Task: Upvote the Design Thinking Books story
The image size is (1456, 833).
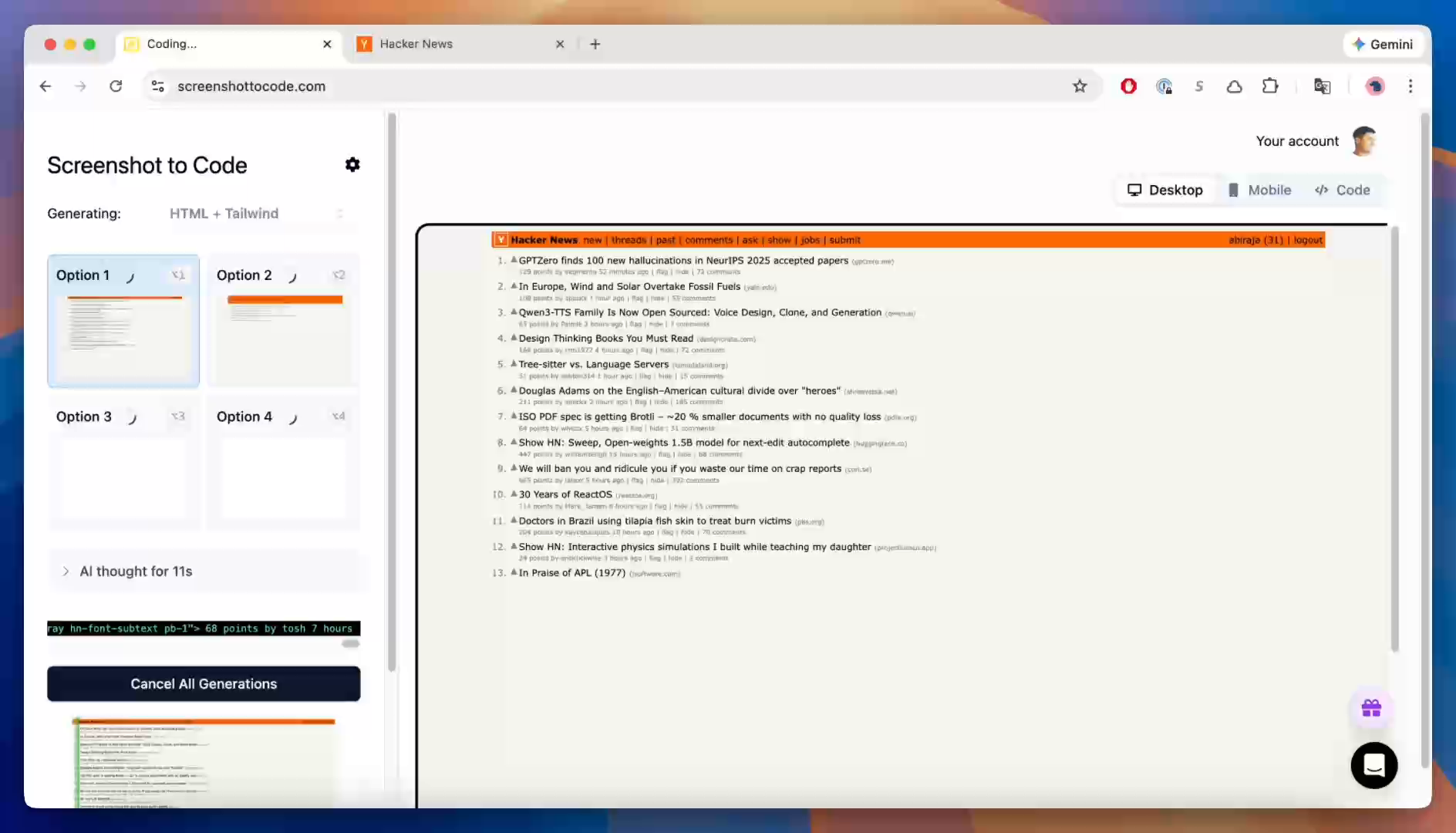Action: (514, 338)
